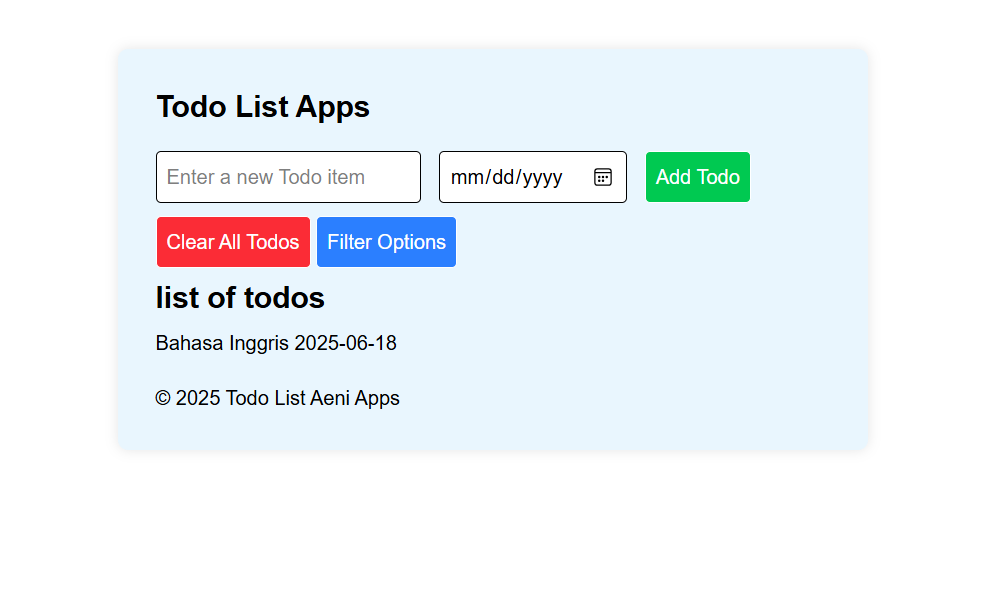Select the mm/dd/yyyy date input
Viewport: 1006px width, 594px height.
pyautogui.click(x=510, y=177)
